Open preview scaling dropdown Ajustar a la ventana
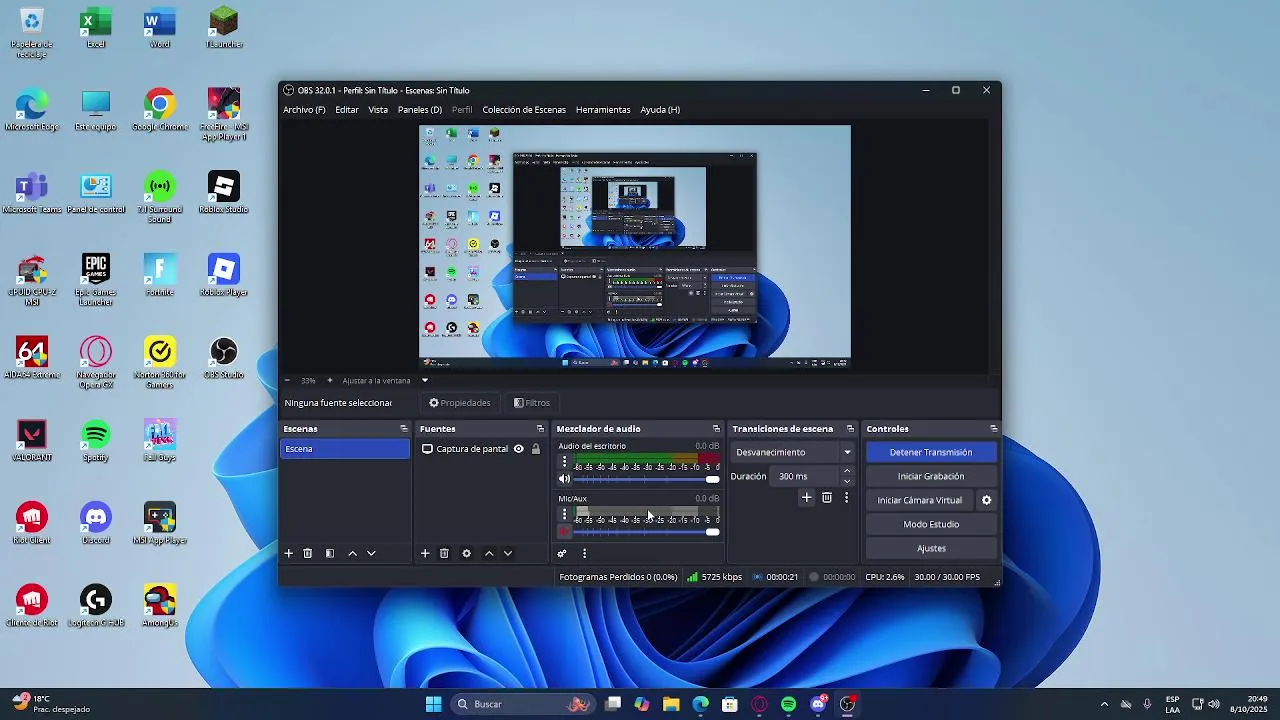The height and width of the screenshot is (720, 1280). [x=385, y=380]
